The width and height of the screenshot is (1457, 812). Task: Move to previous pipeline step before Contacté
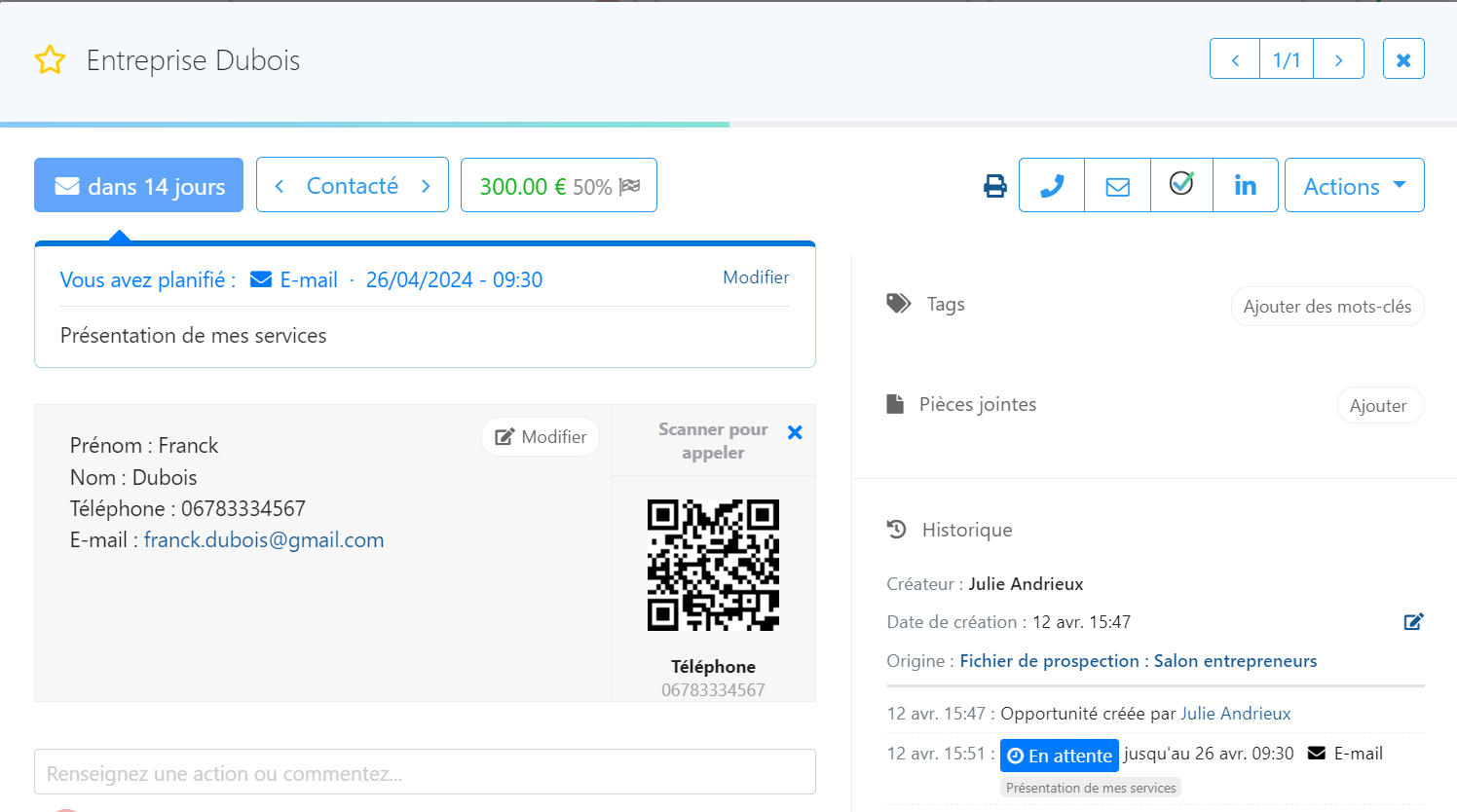(280, 185)
